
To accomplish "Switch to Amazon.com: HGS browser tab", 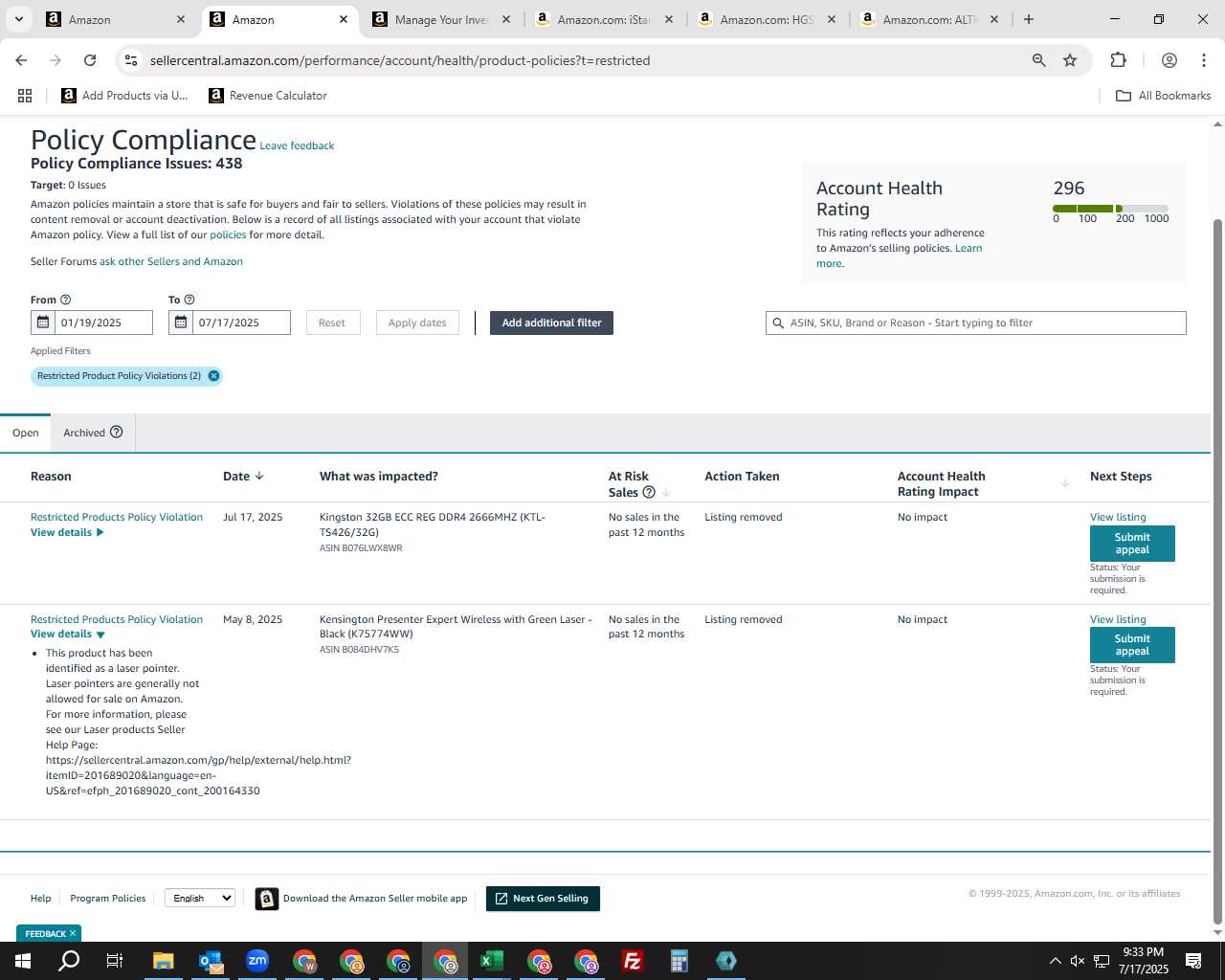I will pyautogui.click(x=767, y=19).
